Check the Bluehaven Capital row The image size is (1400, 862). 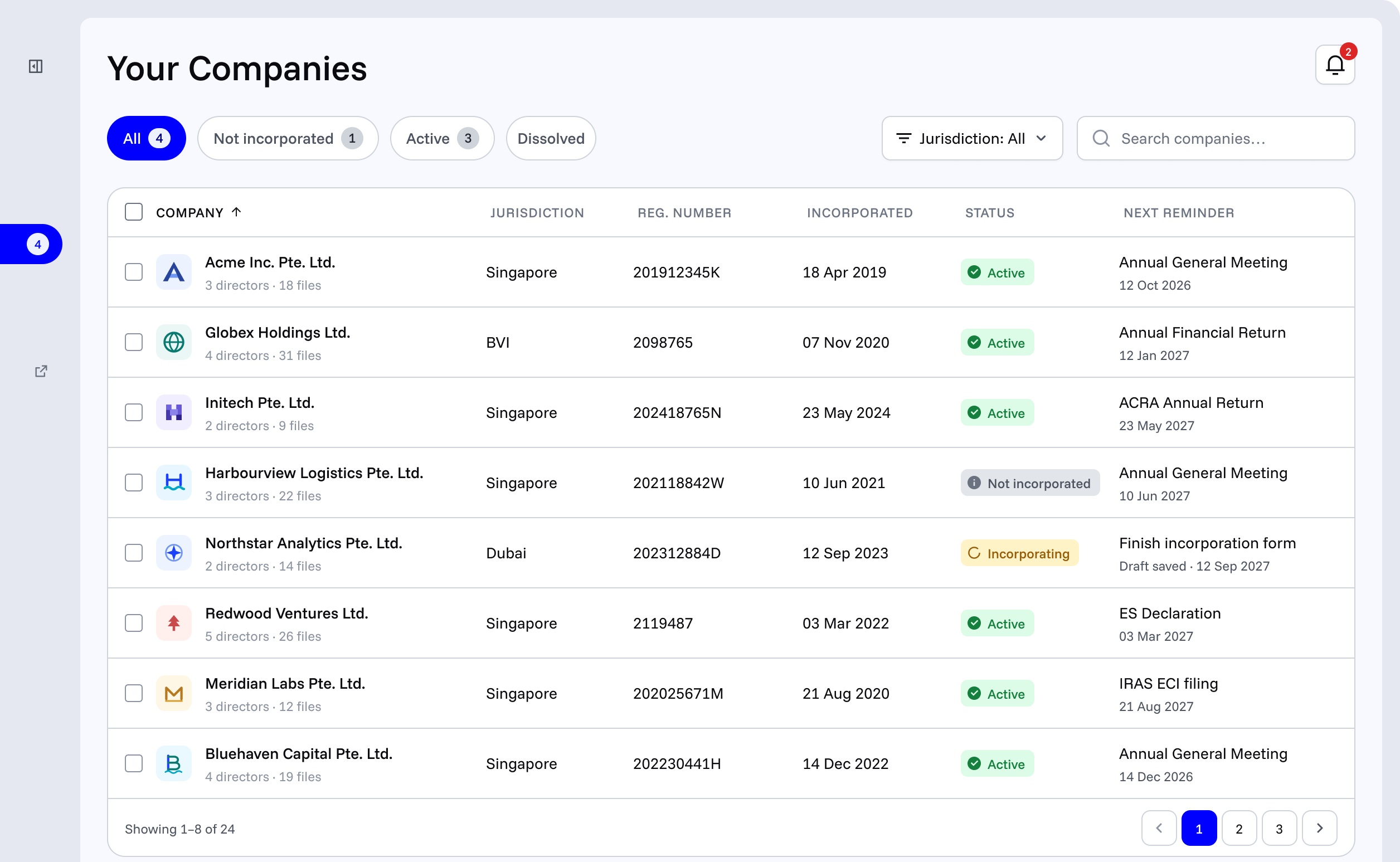pyautogui.click(x=133, y=763)
